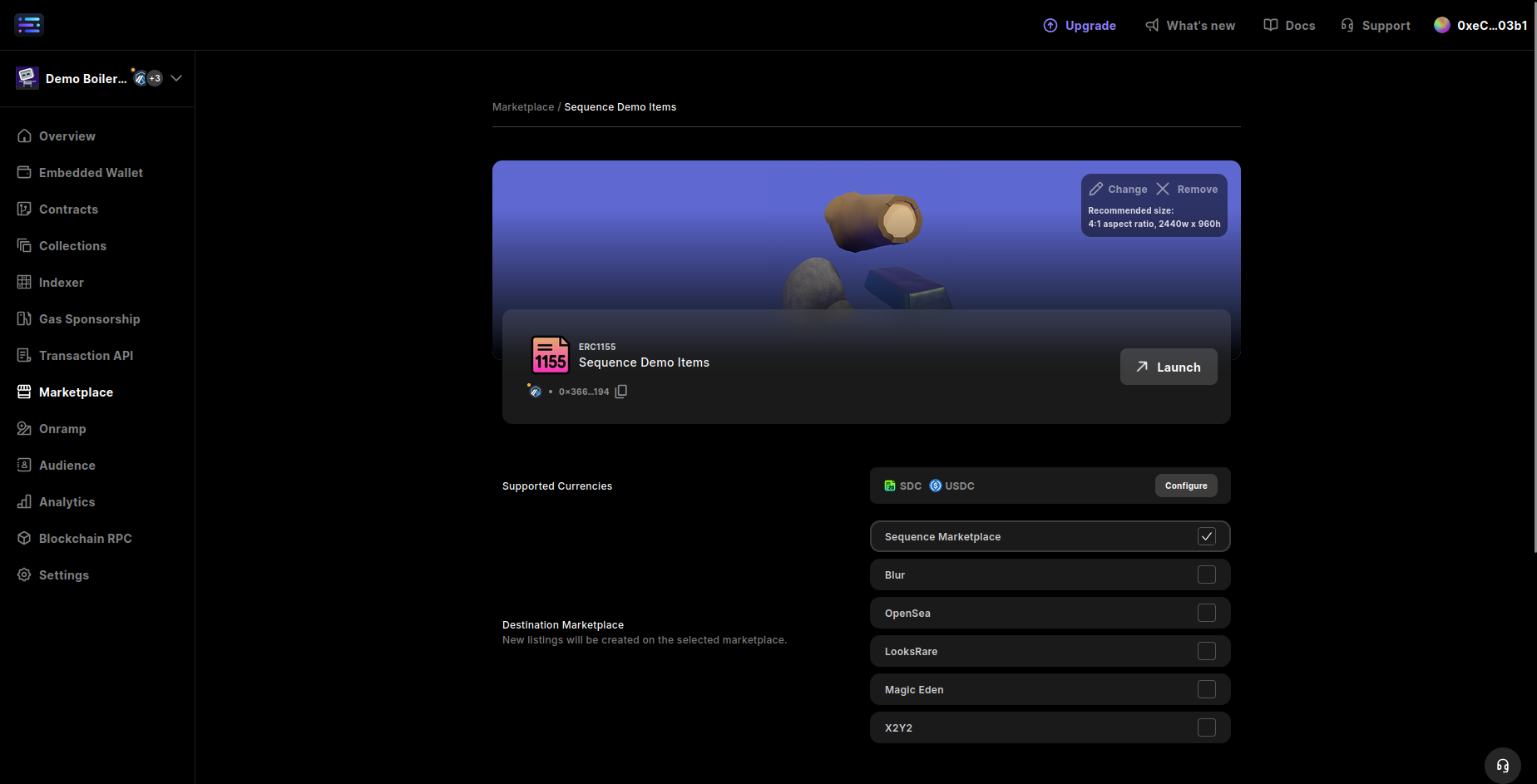Open the Contracts section in sidebar
This screenshot has width=1537, height=784.
(x=68, y=209)
